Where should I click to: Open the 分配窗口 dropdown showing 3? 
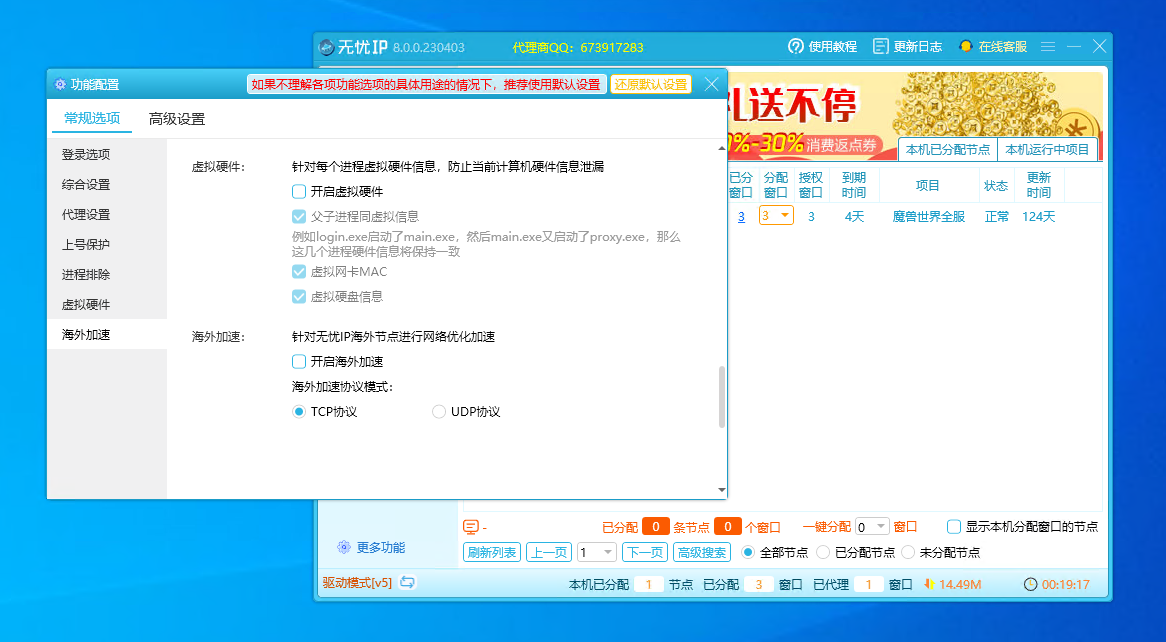[776, 216]
